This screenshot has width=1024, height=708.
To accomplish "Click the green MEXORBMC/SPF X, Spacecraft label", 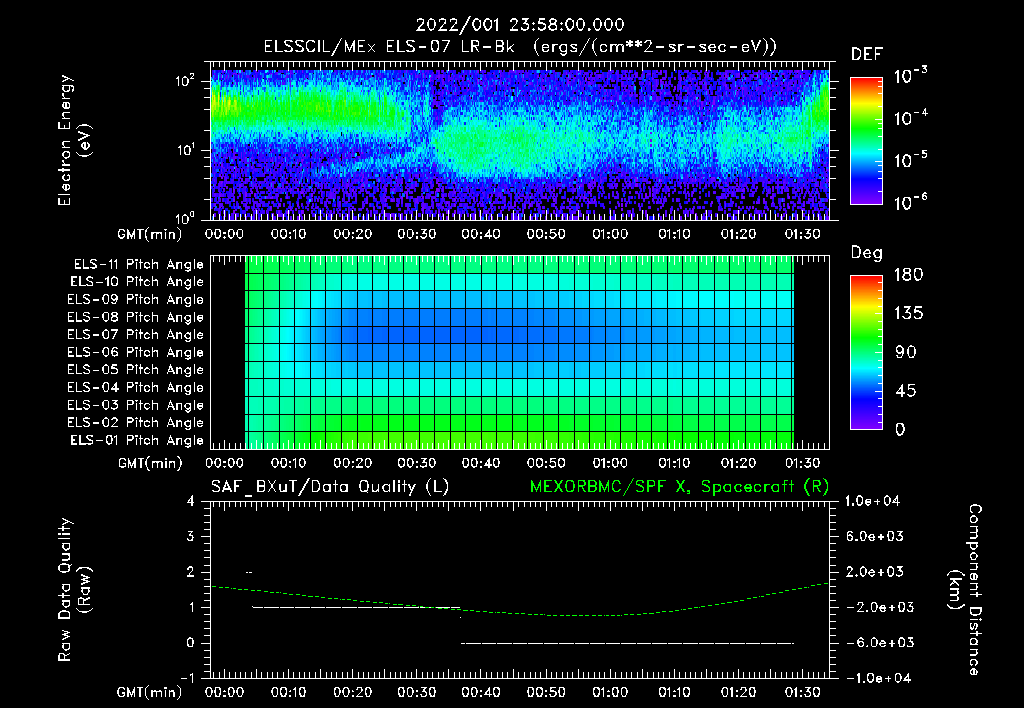I will (679, 487).
